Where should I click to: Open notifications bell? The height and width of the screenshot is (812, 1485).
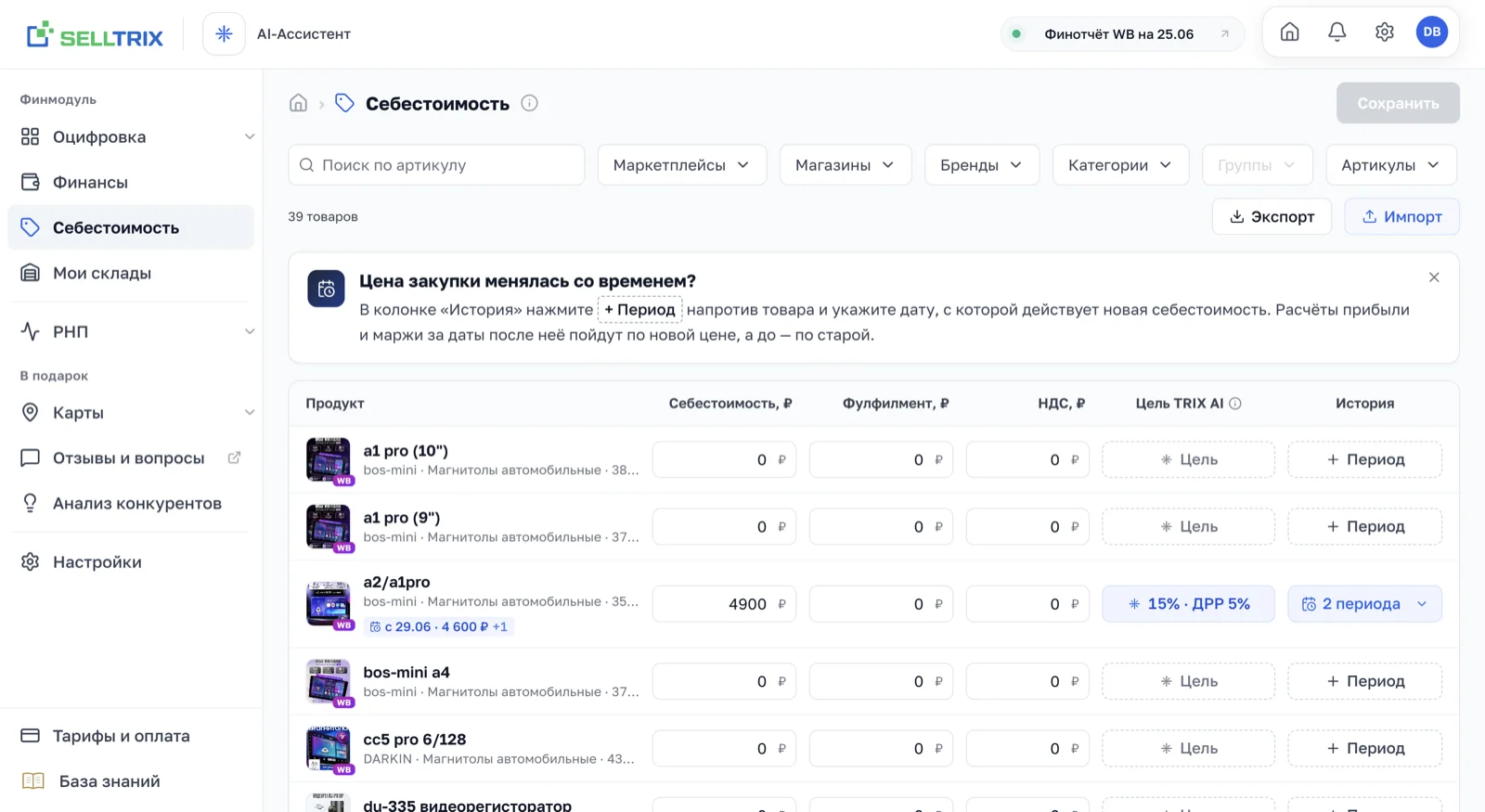1336,32
